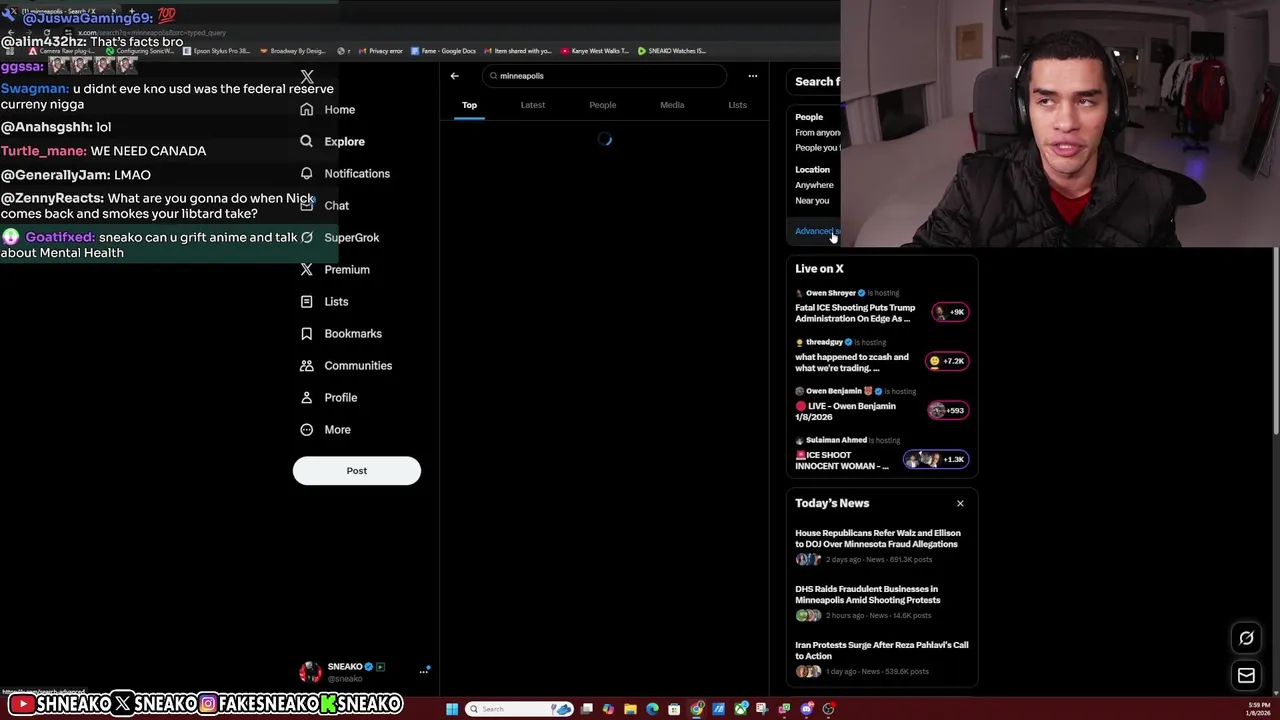1280x720 pixels.
Task: Click the +7.2K listeners badge
Action: click(x=947, y=361)
